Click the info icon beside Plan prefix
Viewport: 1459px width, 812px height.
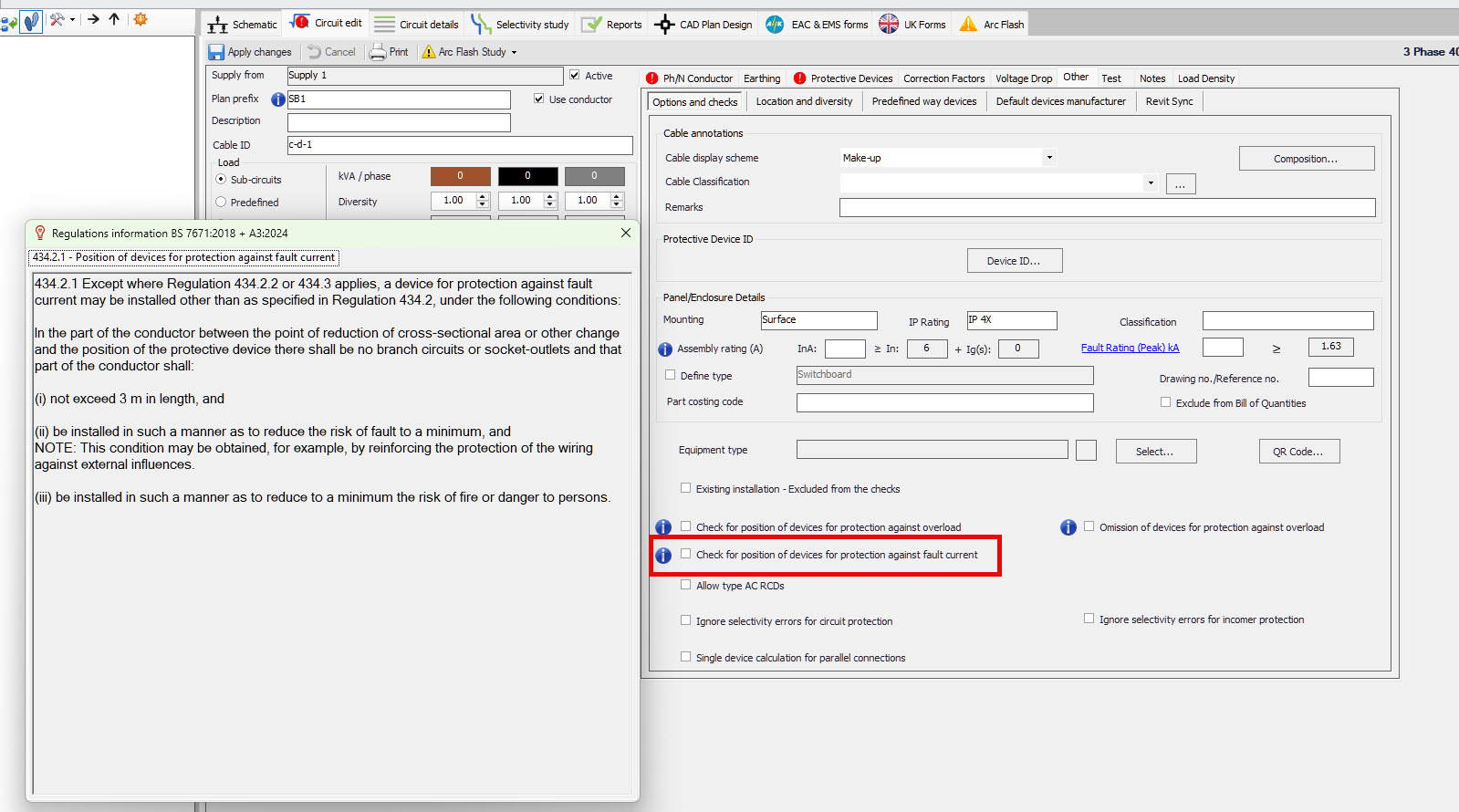click(x=277, y=99)
